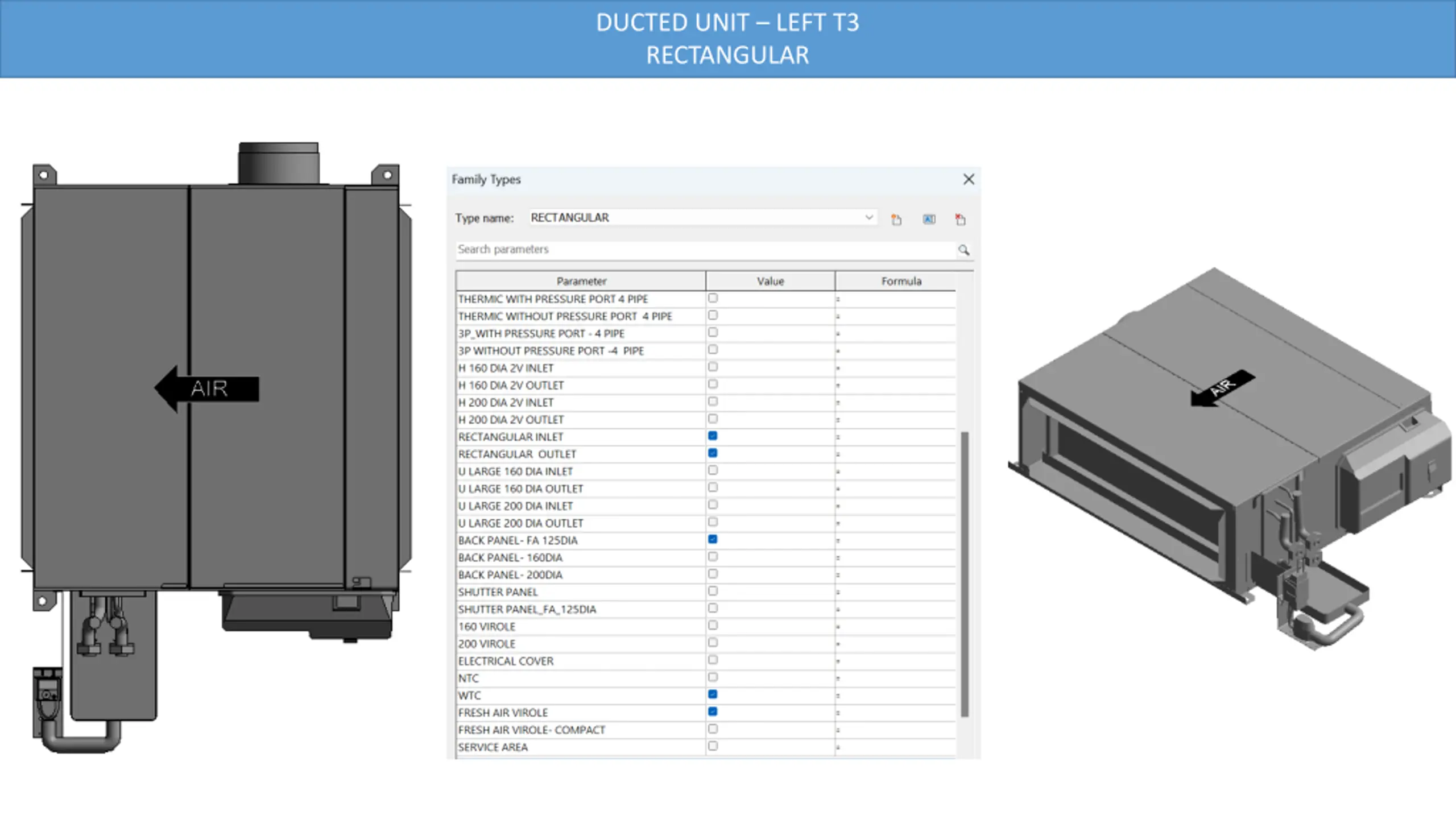Uncheck RECTANGULAR INLET checkbox
The image size is (1456, 819).
coord(713,436)
